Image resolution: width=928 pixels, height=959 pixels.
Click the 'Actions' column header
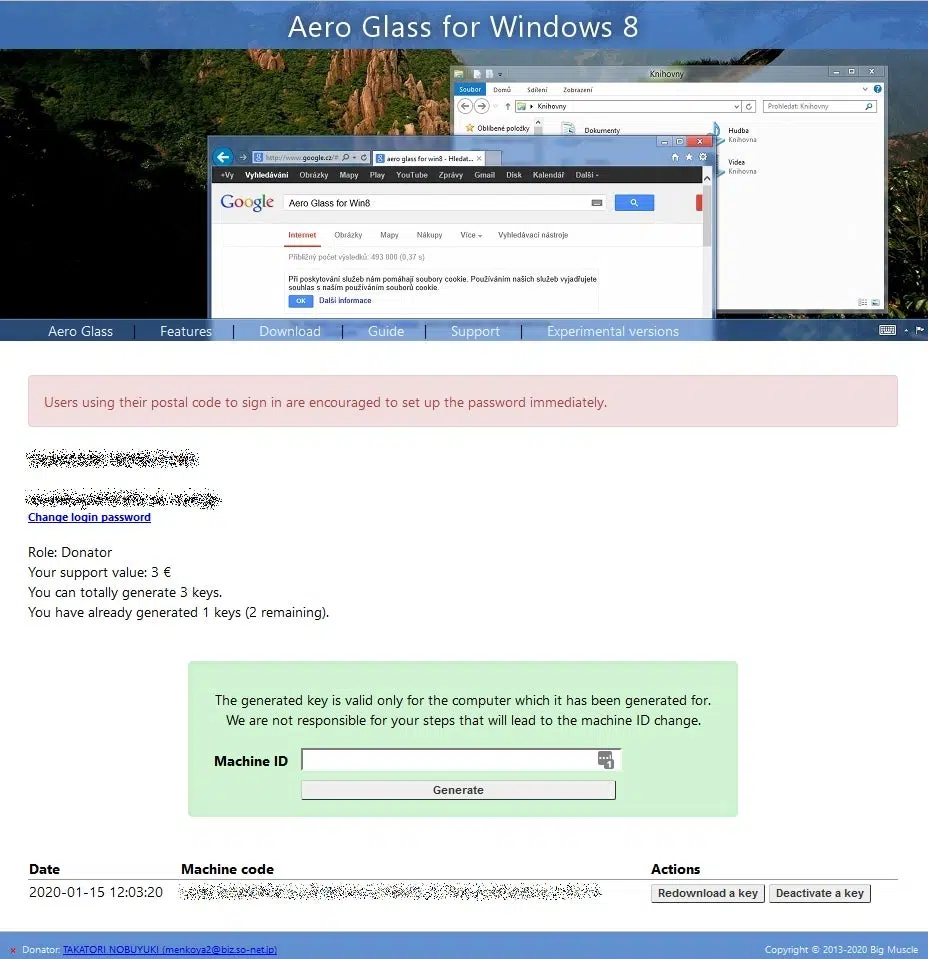(675, 869)
